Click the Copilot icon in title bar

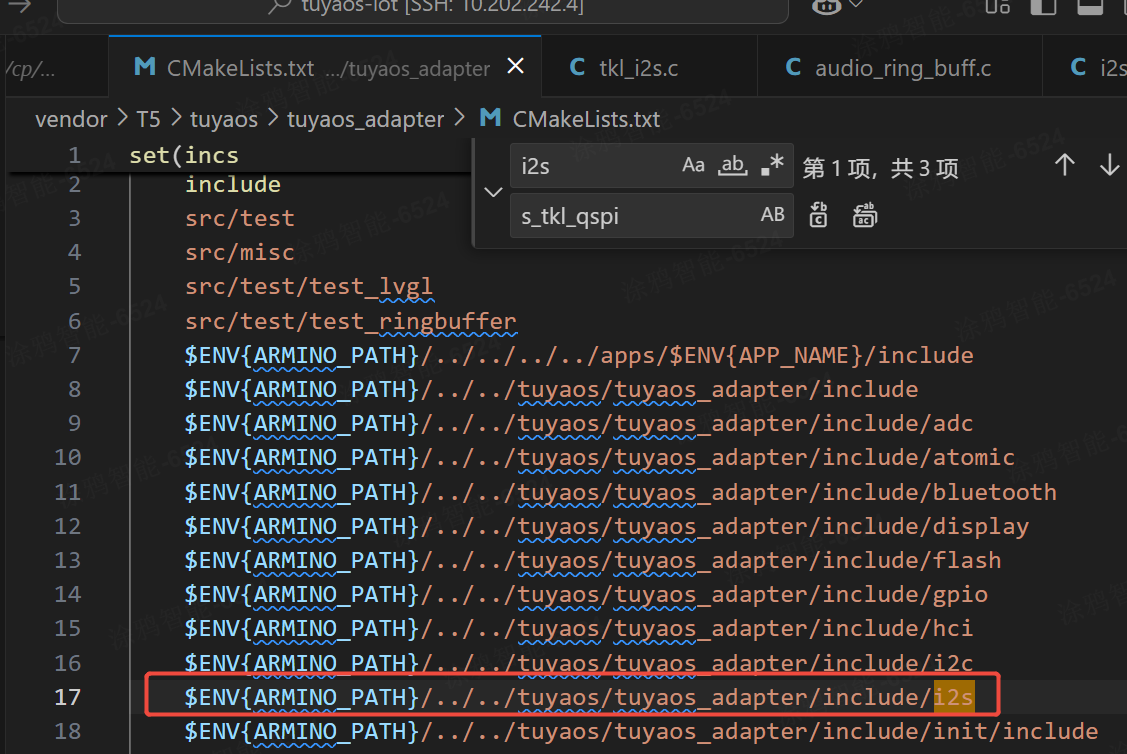coord(826,6)
